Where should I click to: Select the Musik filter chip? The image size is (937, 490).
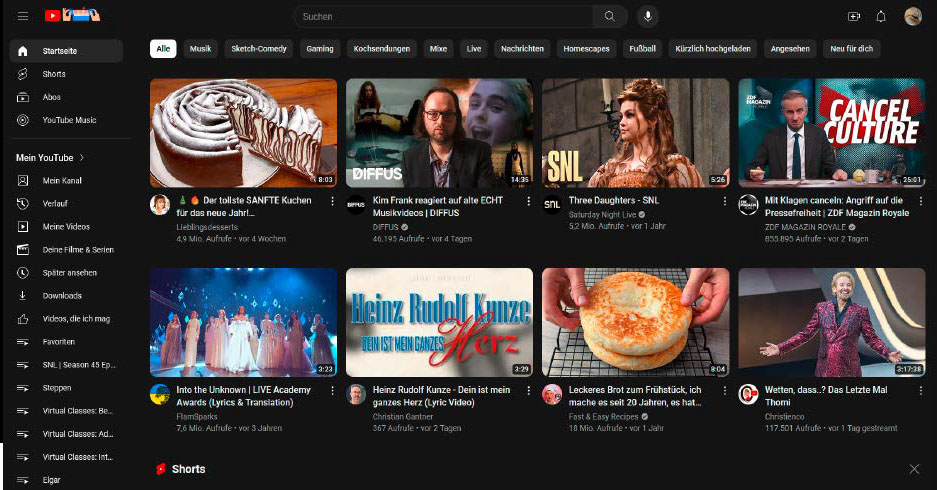(x=200, y=49)
